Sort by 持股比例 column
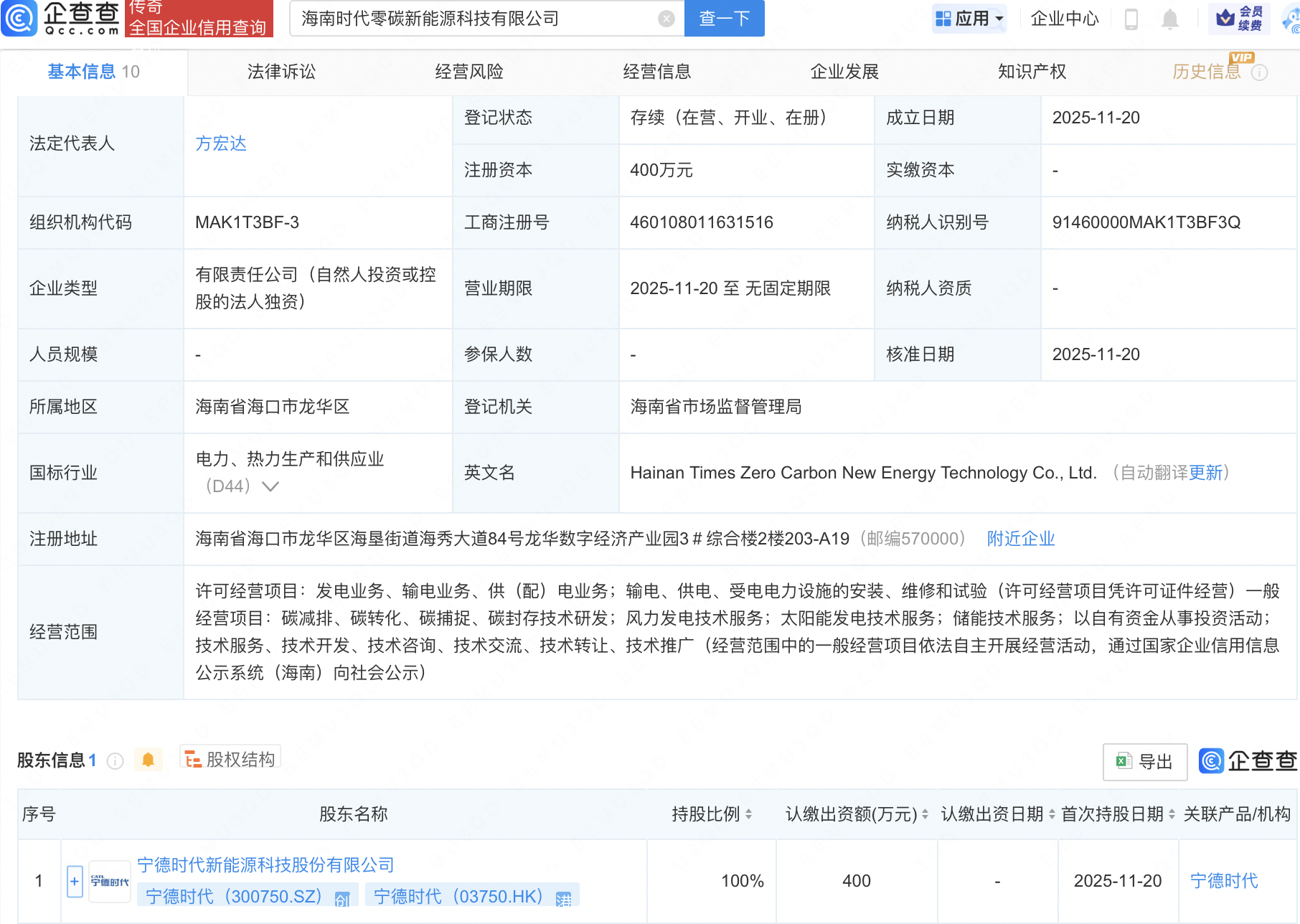Screen dimensions: 1300x924 [x=748, y=814]
